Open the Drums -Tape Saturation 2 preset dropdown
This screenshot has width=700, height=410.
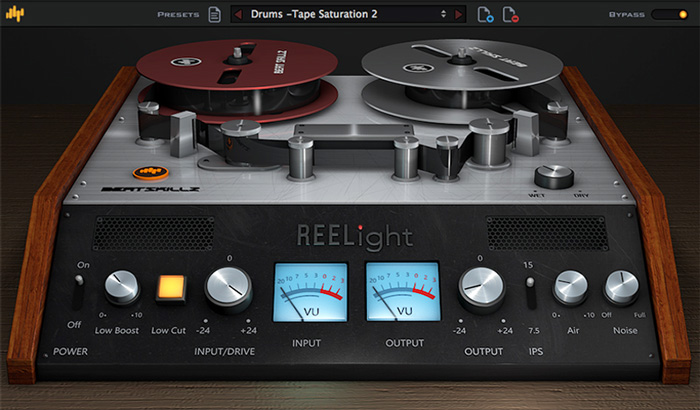click(x=348, y=14)
